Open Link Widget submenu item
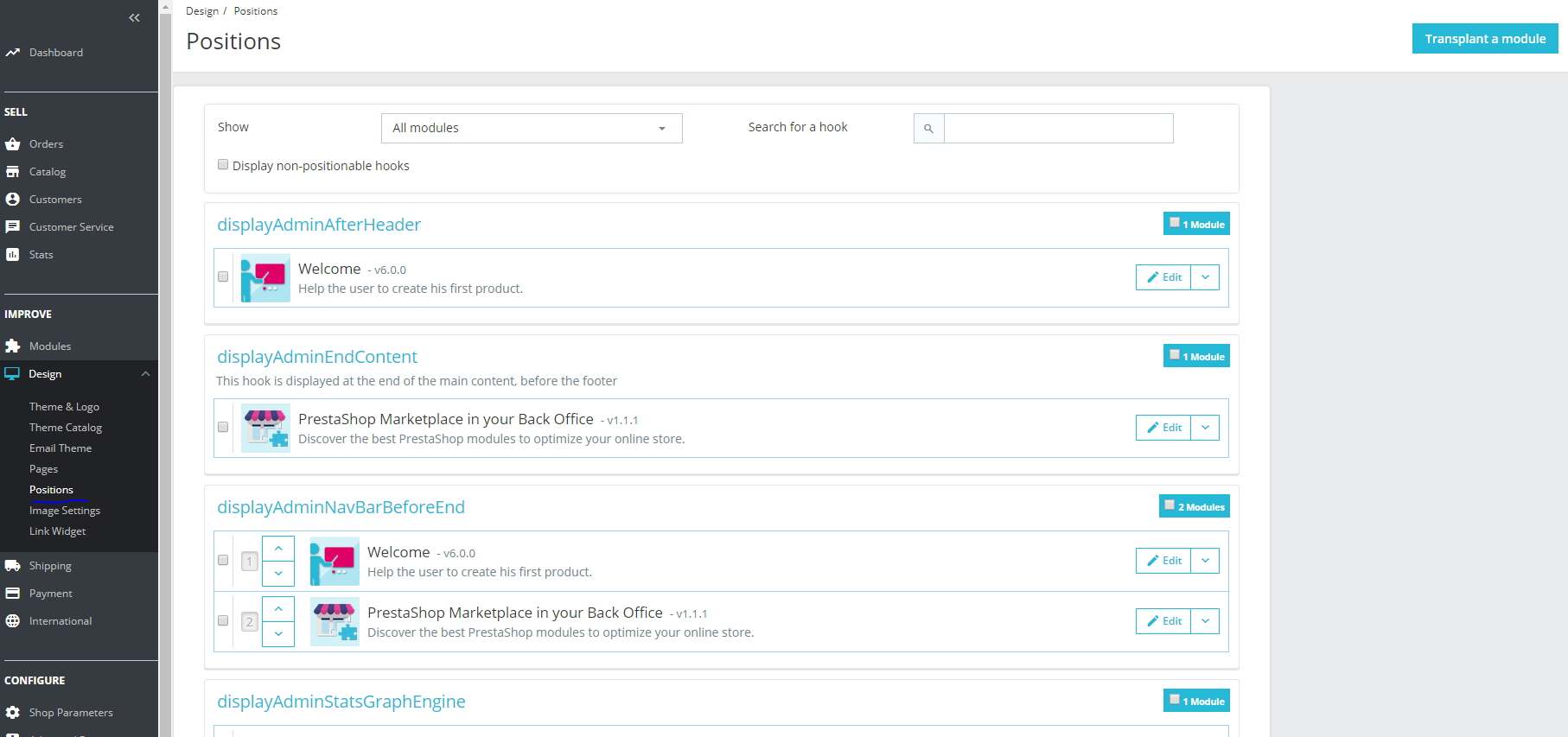This screenshot has width=1568, height=737. [57, 531]
